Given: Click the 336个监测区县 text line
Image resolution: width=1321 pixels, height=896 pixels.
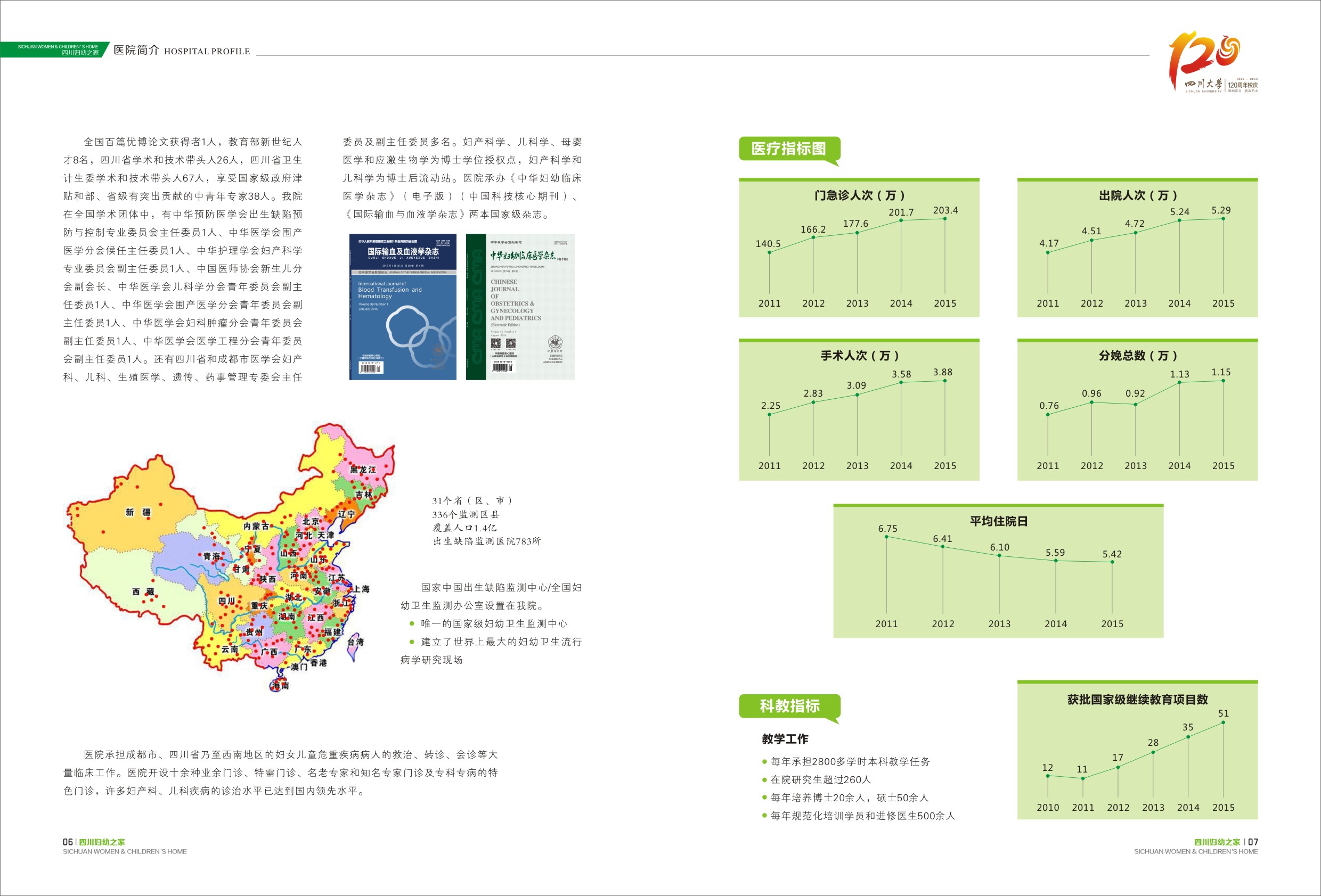Looking at the screenshot, I should point(466,514).
